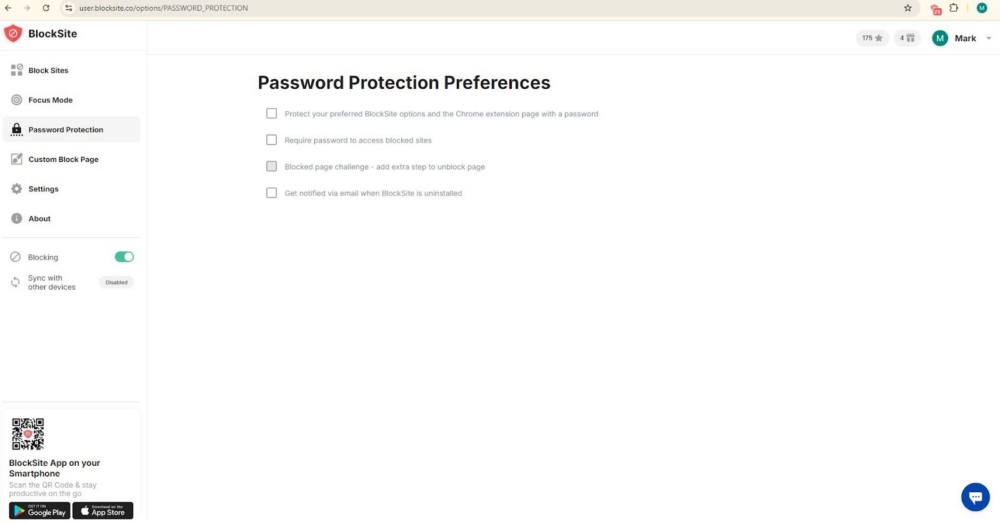The image size is (1000, 524).
Task: Click the About info icon
Action: pyautogui.click(x=16, y=218)
